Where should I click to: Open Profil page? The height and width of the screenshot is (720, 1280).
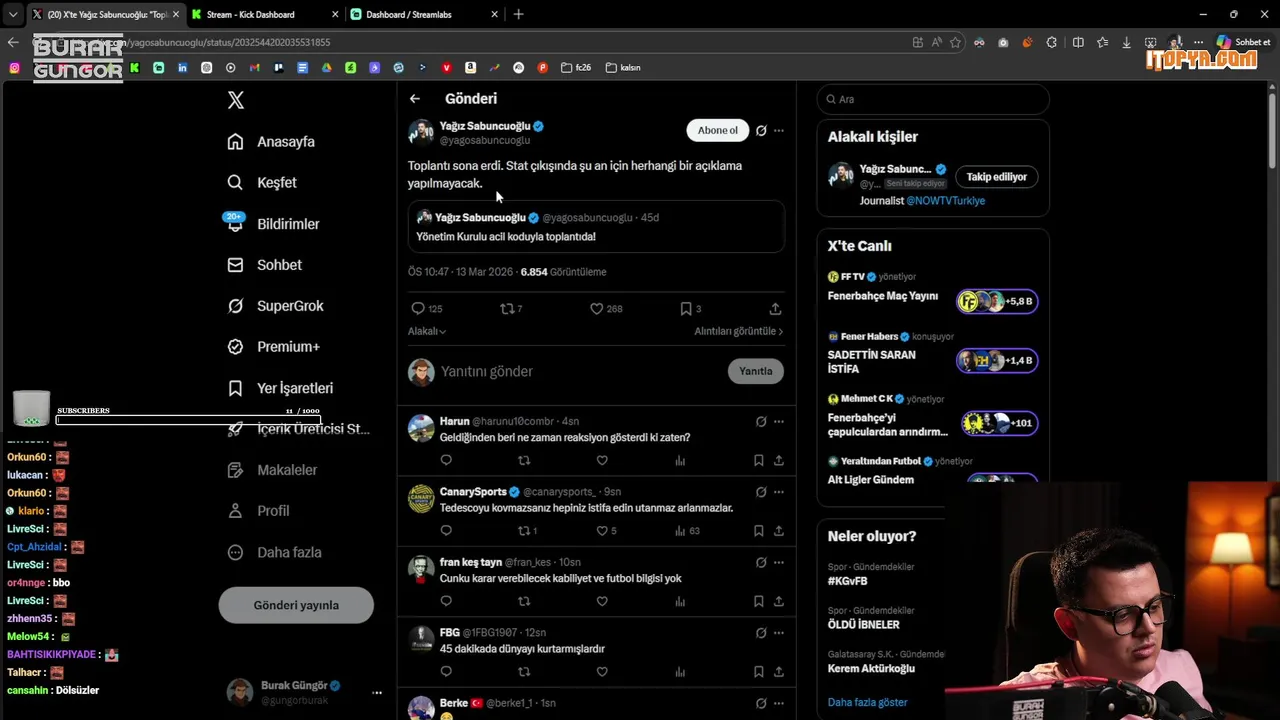pyautogui.click(x=258, y=511)
